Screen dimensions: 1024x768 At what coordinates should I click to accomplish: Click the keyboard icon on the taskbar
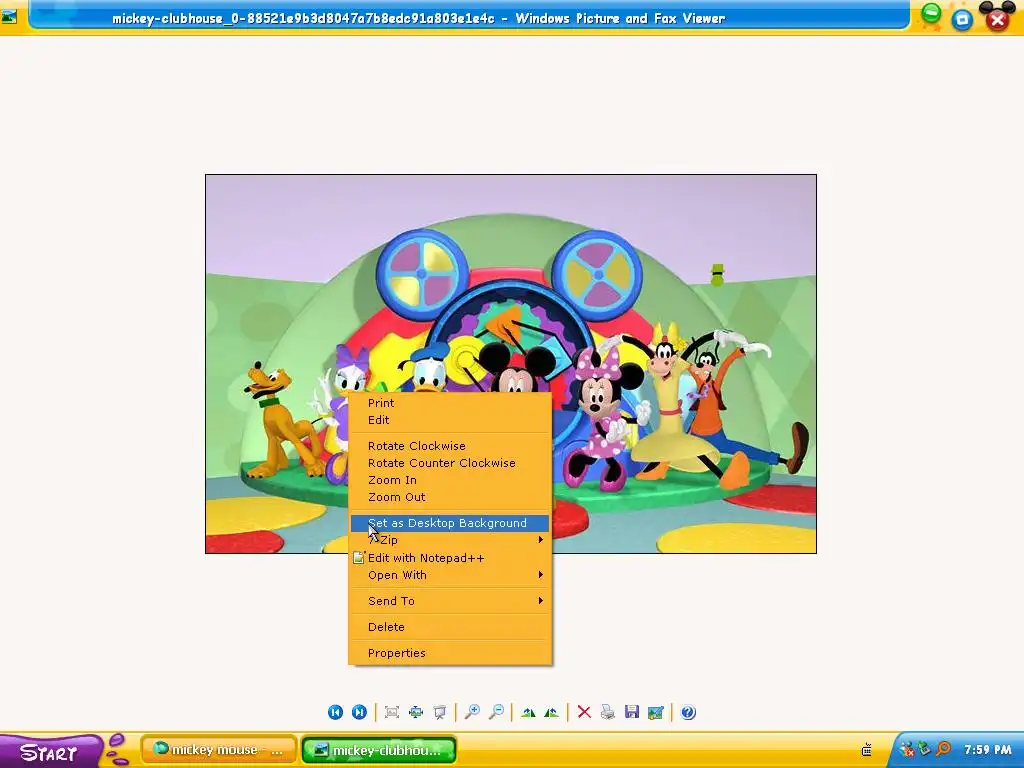coord(867,750)
